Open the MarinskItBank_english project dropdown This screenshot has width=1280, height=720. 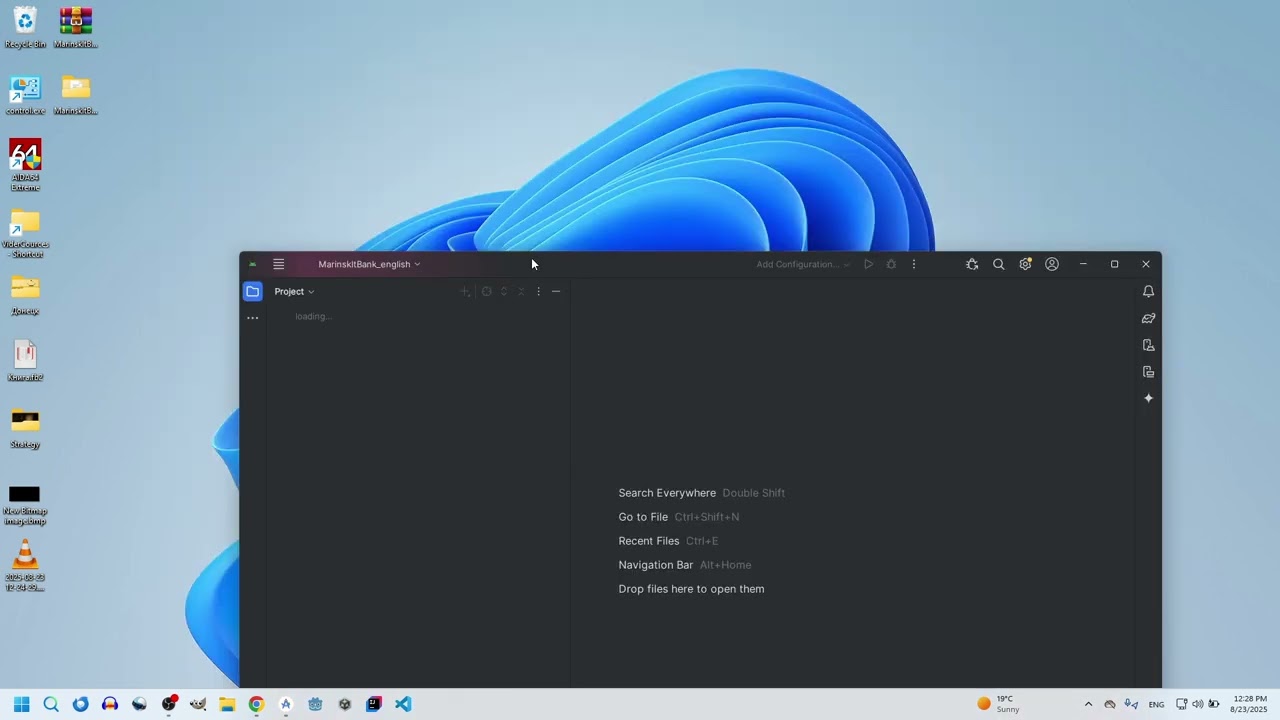point(369,264)
